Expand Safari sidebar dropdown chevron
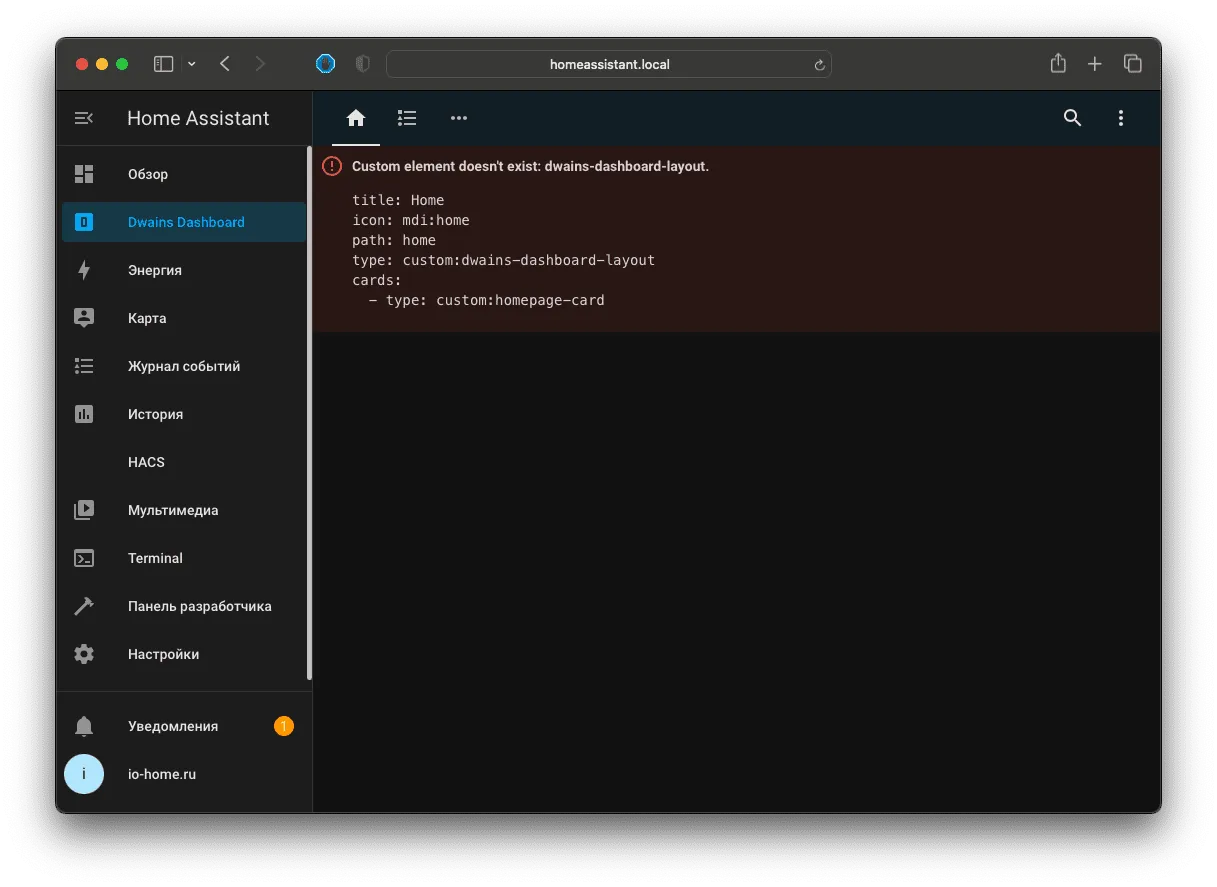 191,64
